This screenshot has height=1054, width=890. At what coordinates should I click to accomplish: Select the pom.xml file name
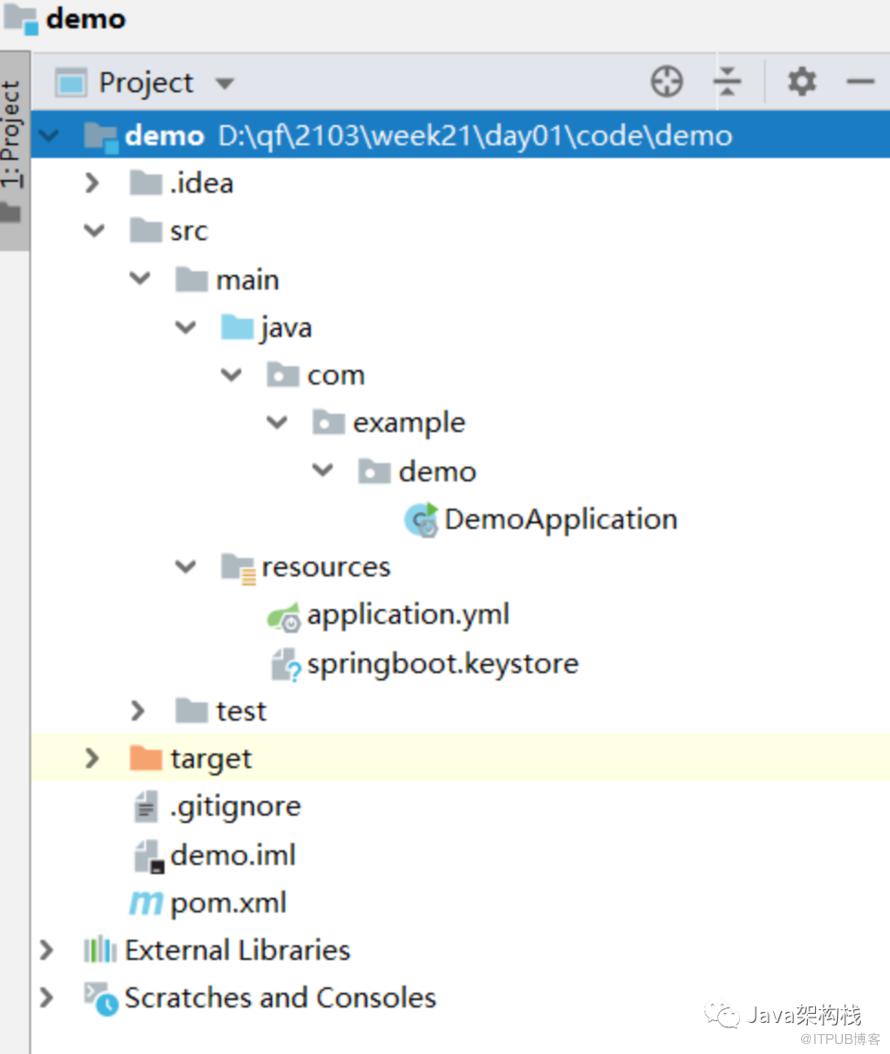[229, 903]
